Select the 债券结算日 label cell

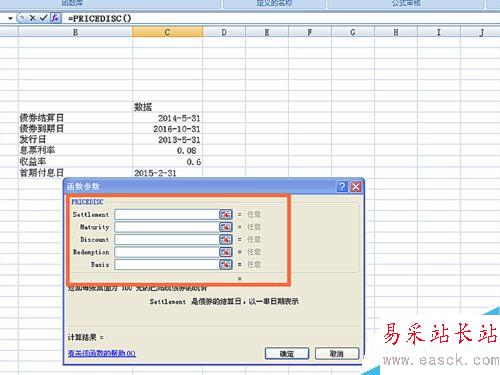(75, 118)
